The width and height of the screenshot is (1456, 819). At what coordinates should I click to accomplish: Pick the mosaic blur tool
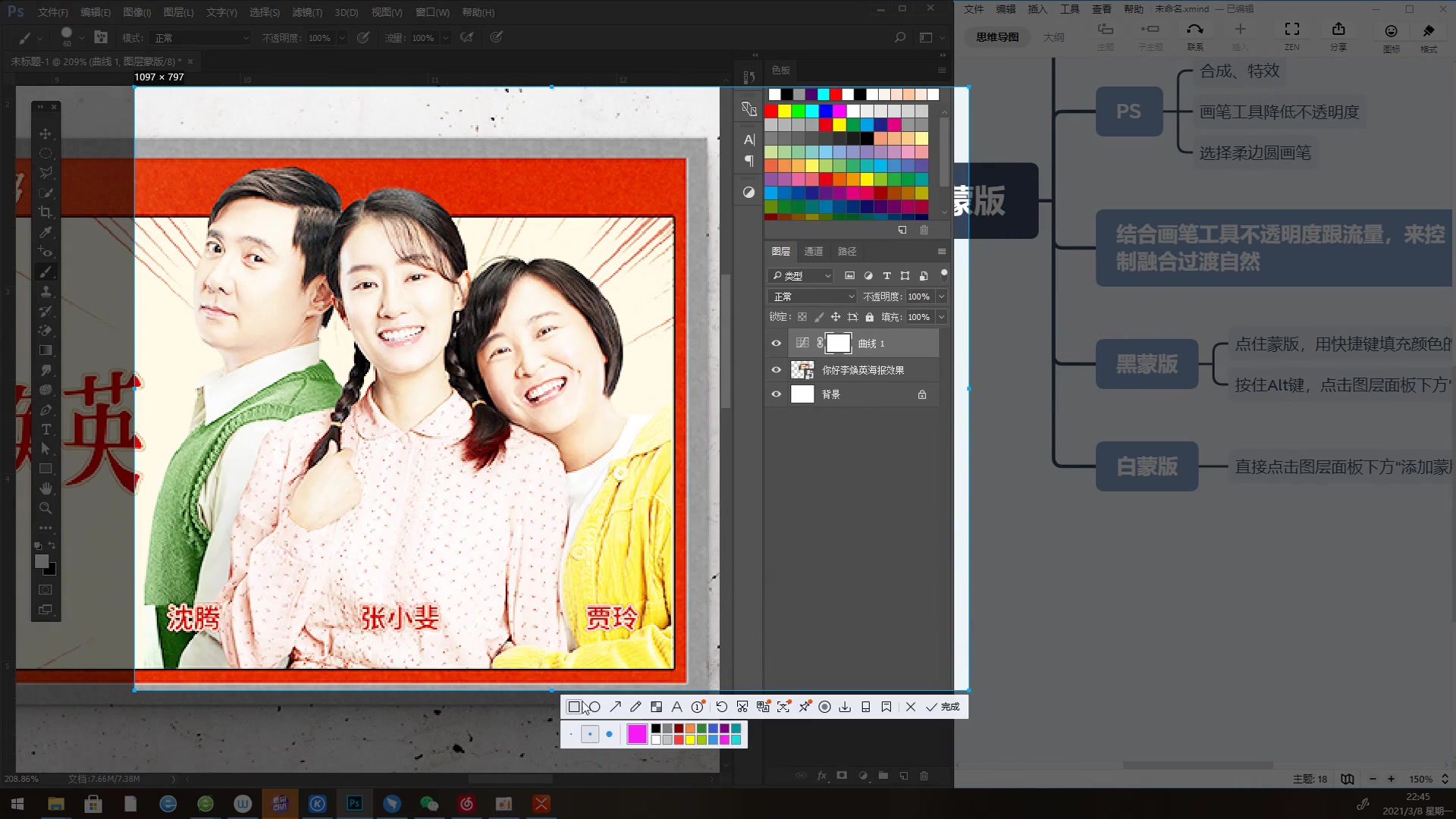pos(656,707)
